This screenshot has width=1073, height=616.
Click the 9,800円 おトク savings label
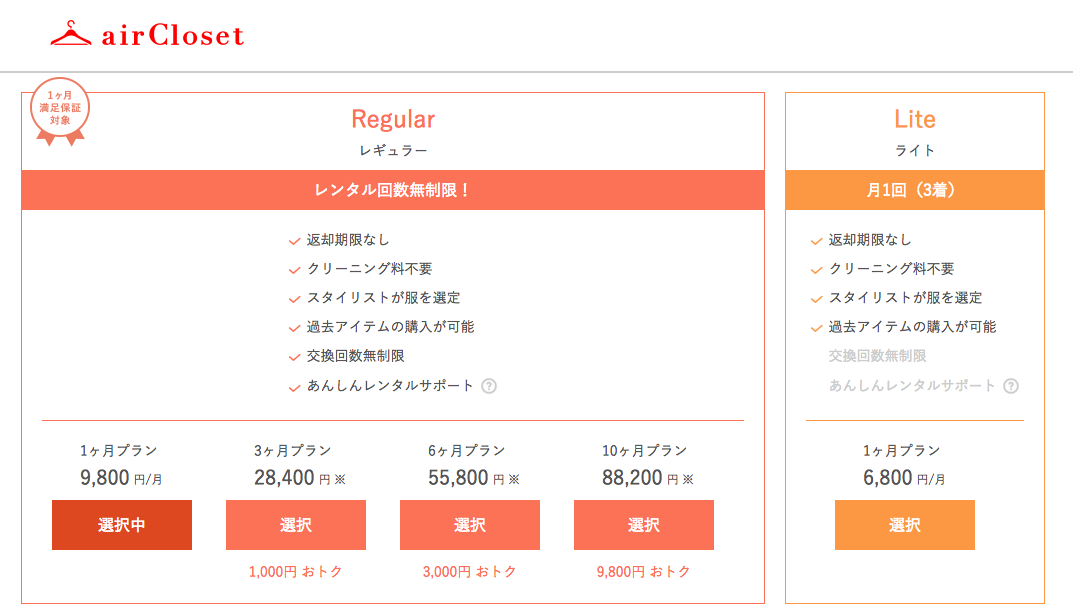644,572
